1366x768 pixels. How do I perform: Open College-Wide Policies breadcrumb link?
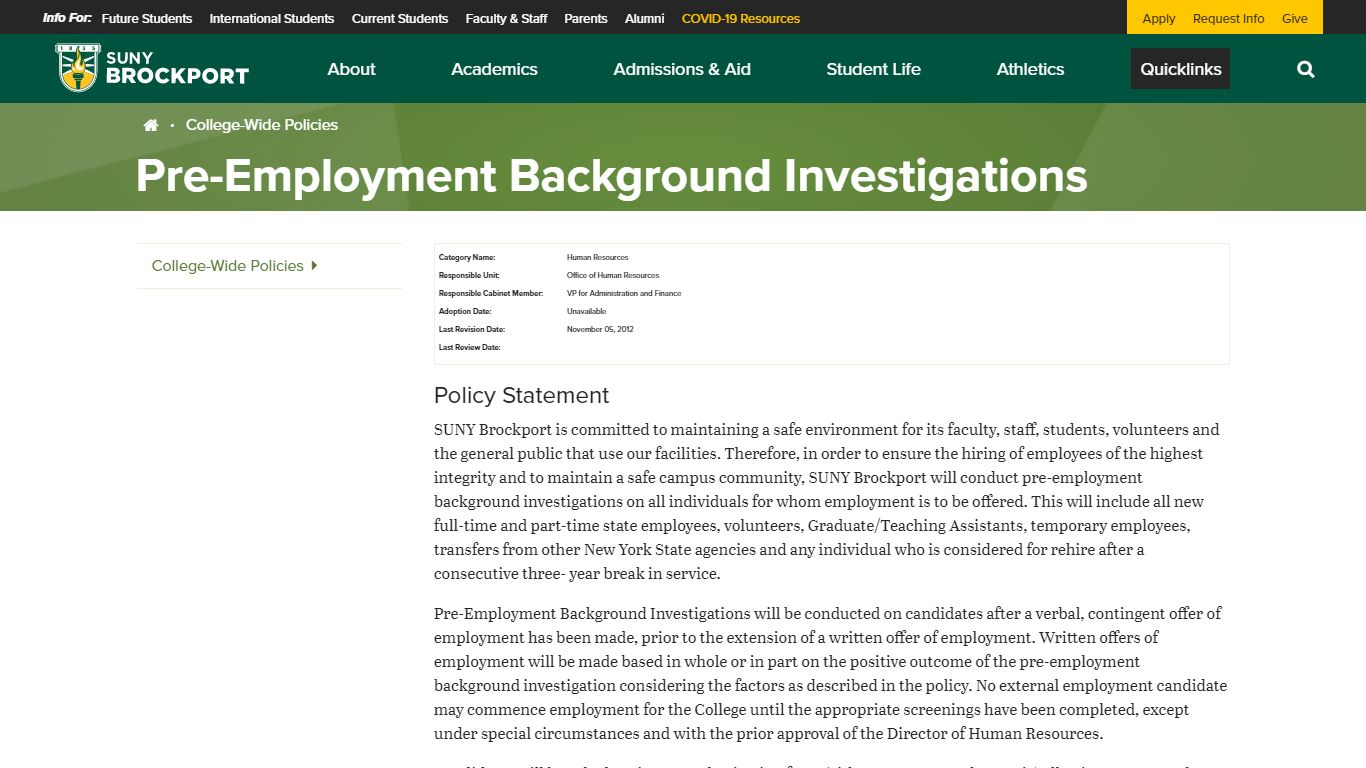(262, 125)
